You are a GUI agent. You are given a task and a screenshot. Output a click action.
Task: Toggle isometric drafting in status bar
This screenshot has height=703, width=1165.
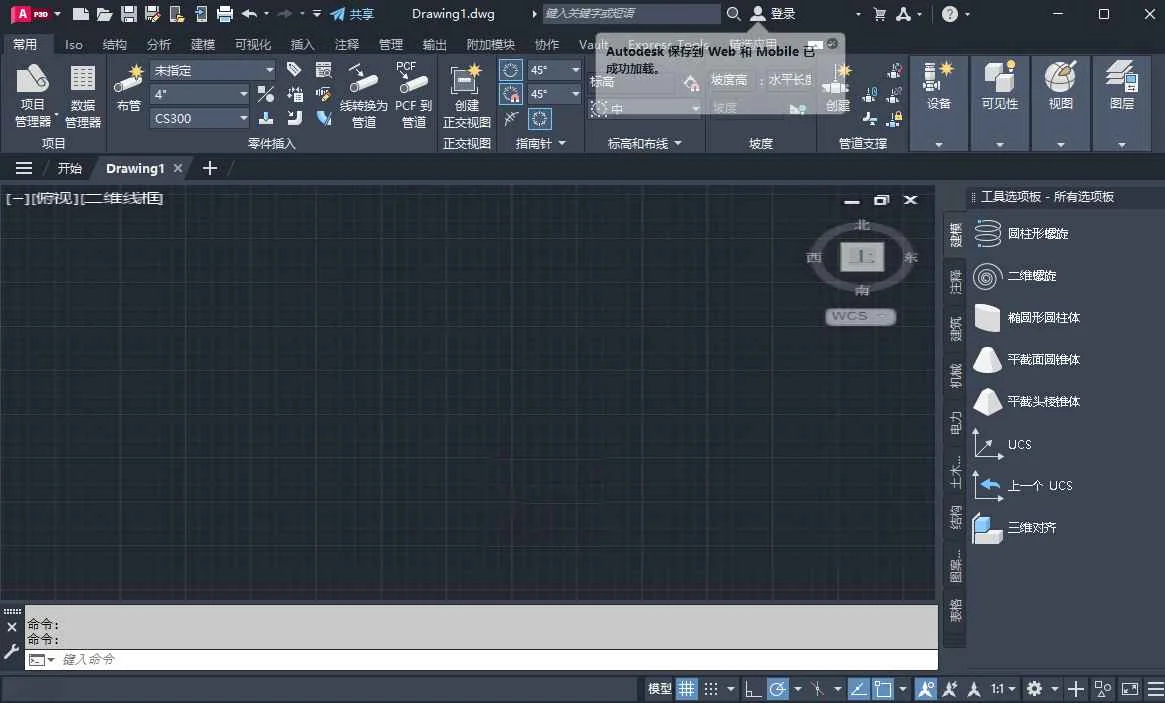[x=817, y=689]
